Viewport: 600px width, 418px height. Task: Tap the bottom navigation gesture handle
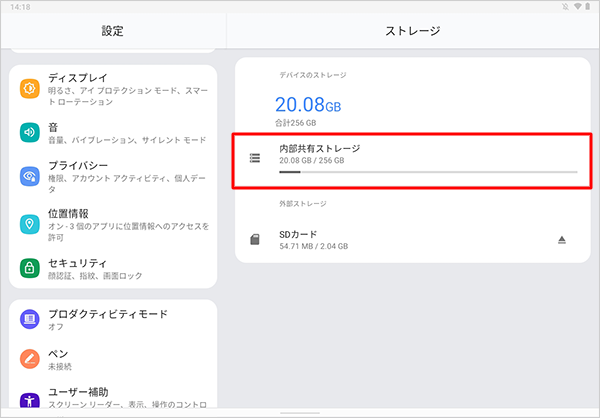pyautogui.click(x=300, y=413)
